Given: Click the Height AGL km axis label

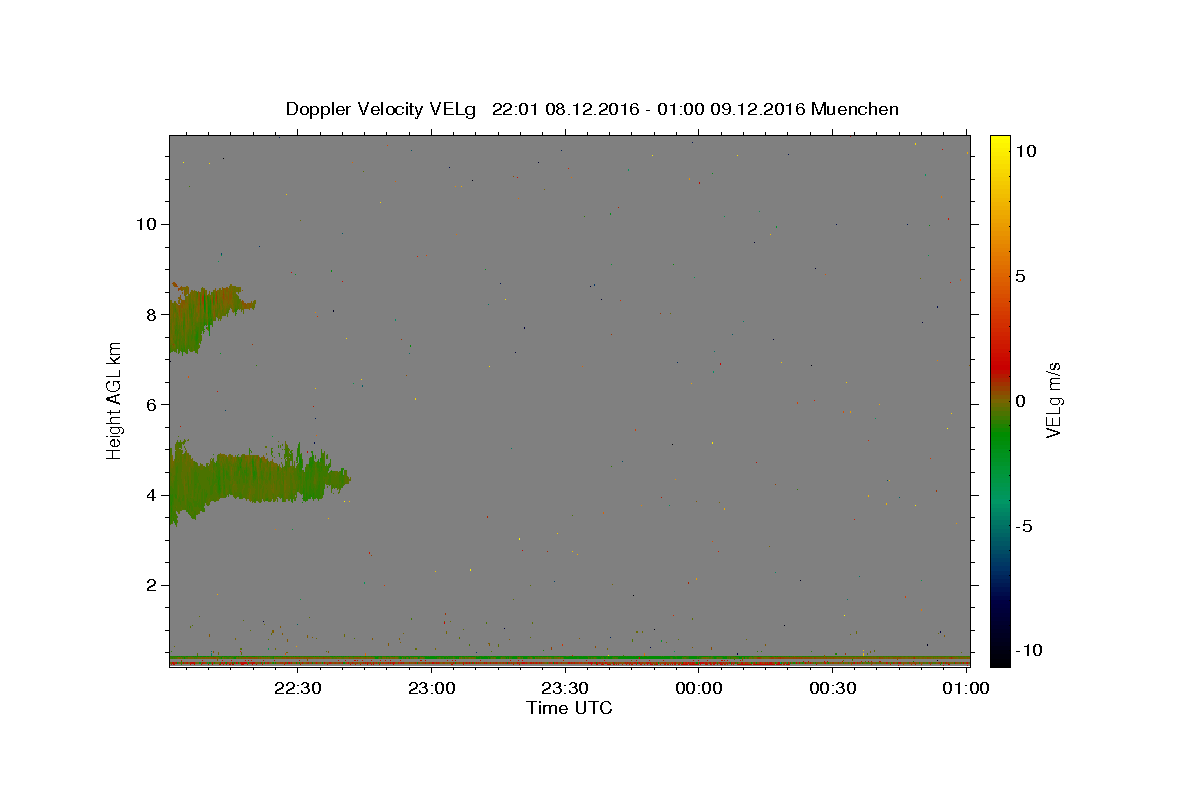Looking at the screenshot, I should (x=115, y=401).
